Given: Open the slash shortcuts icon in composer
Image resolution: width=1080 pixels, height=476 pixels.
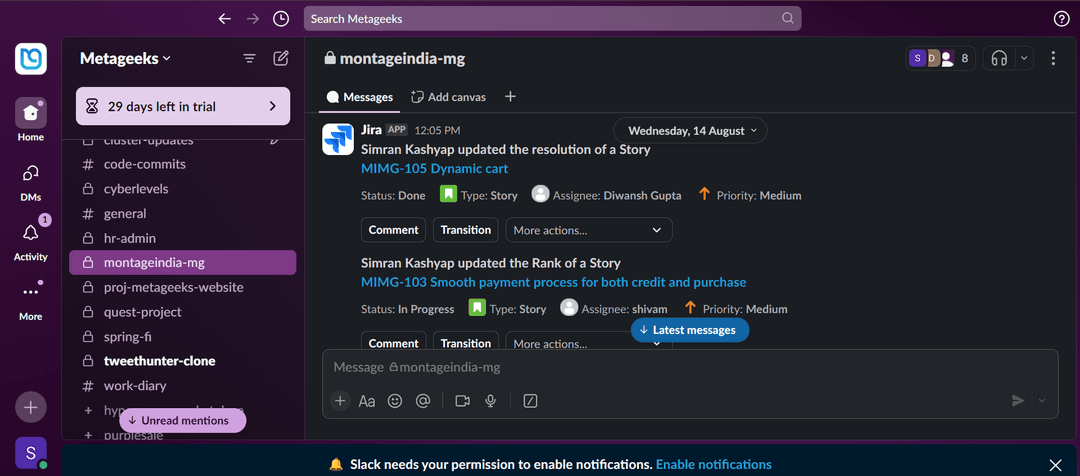Looking at the screenshot, I should (530, 401).
